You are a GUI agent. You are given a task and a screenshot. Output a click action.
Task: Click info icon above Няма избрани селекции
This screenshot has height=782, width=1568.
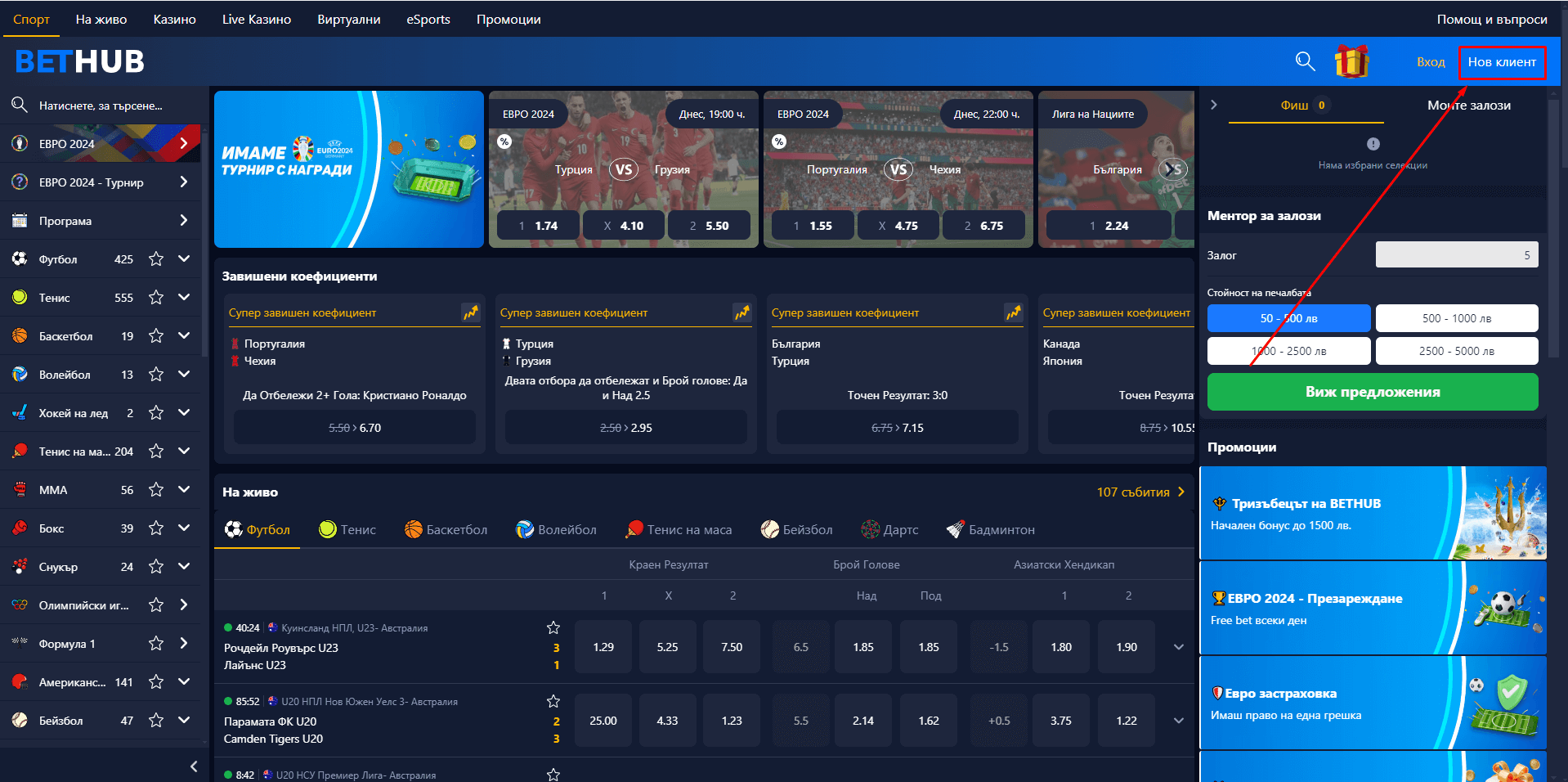1373,144
